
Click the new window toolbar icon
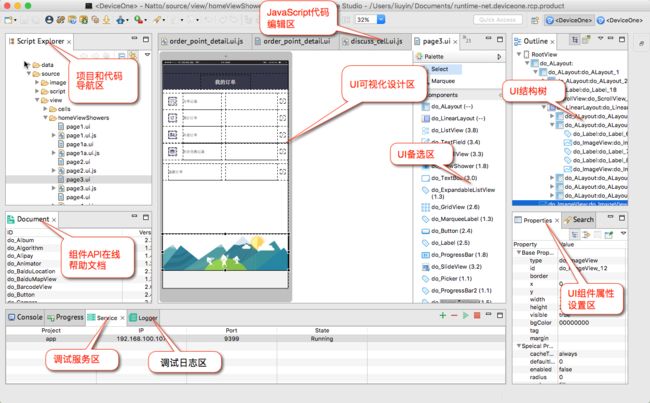coord(8,19)
